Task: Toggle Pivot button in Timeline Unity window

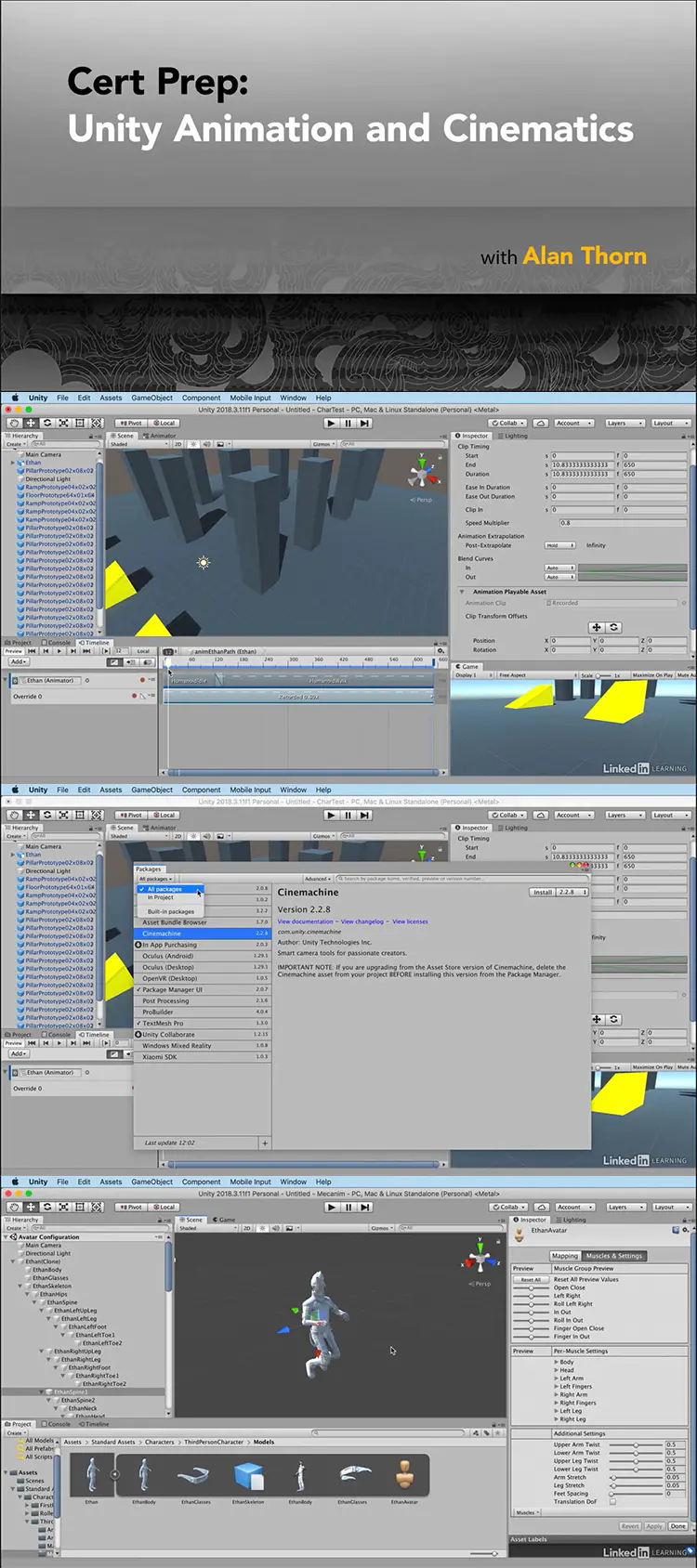Action: click(x=132, y=423)
